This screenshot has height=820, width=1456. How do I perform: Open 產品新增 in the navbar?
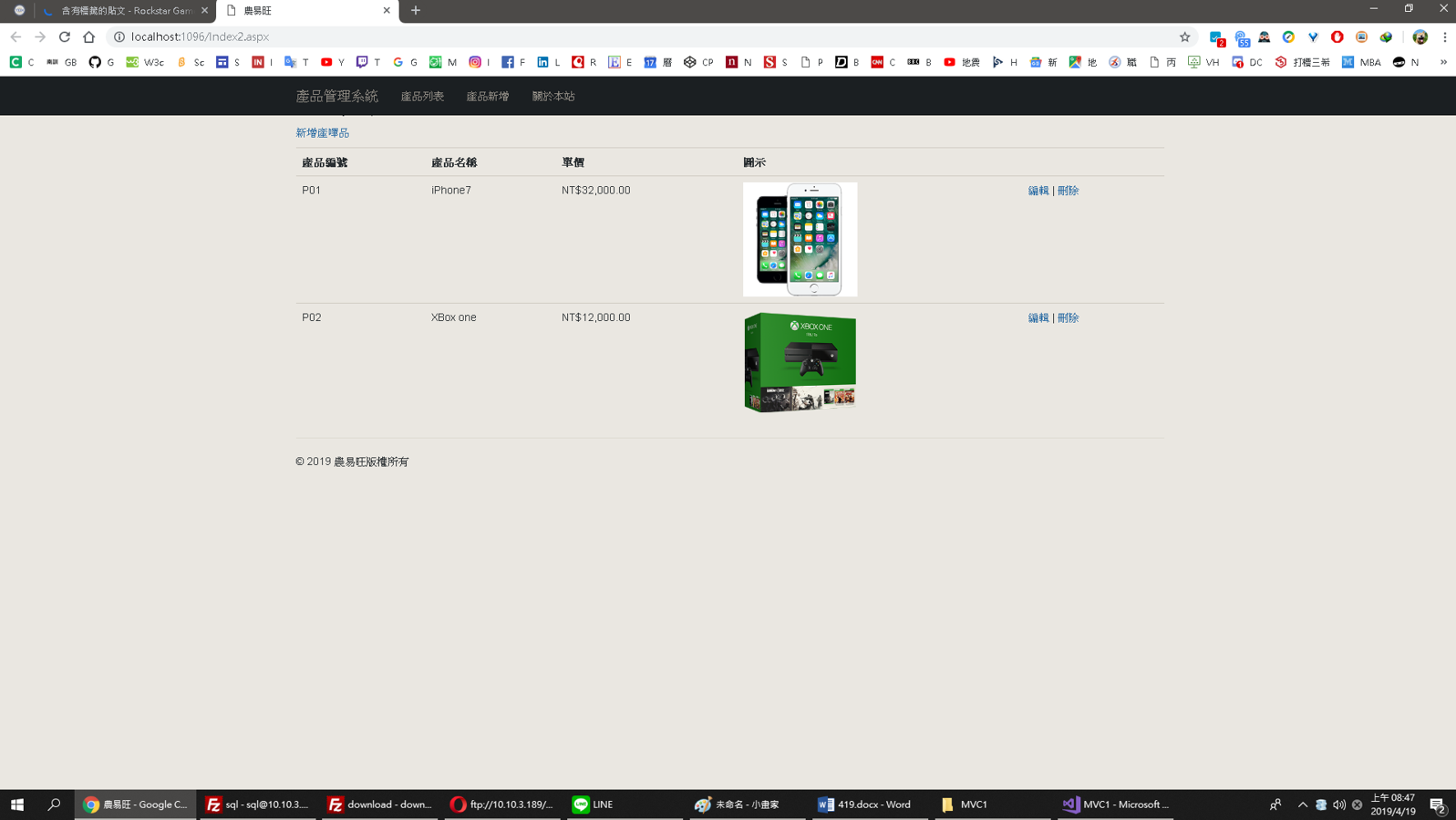488,96
